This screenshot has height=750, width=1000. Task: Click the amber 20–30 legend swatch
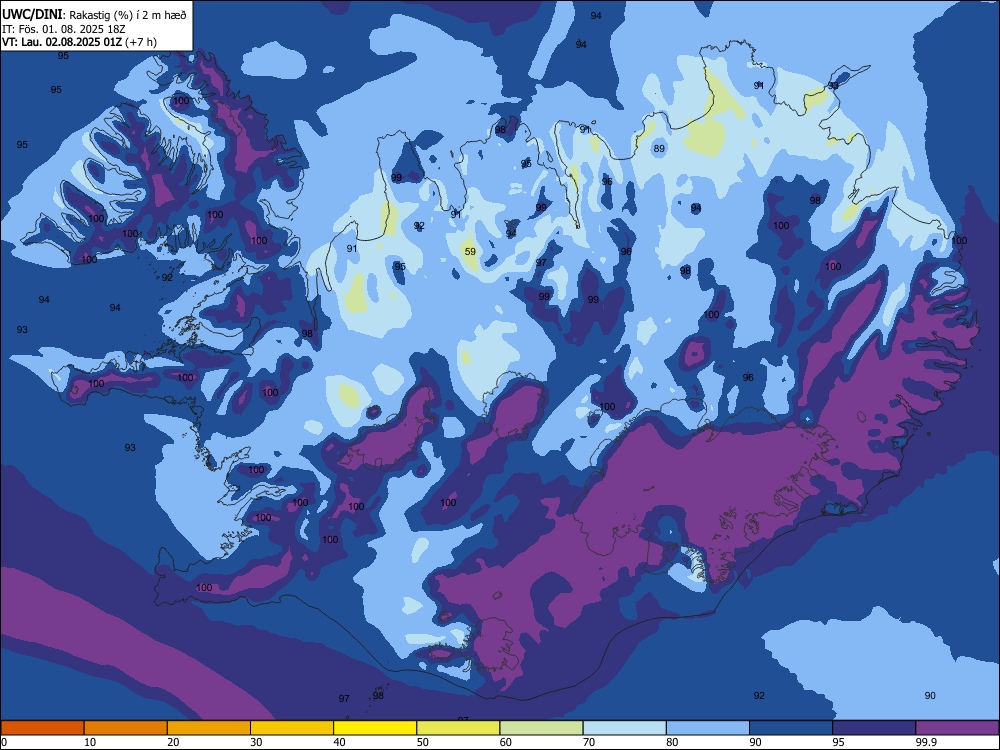click(x=209, y=728)
